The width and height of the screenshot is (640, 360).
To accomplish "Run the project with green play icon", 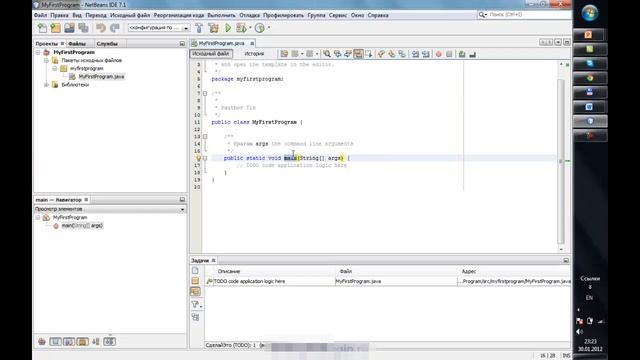I will pyautogui.click(x=228, y=28).
